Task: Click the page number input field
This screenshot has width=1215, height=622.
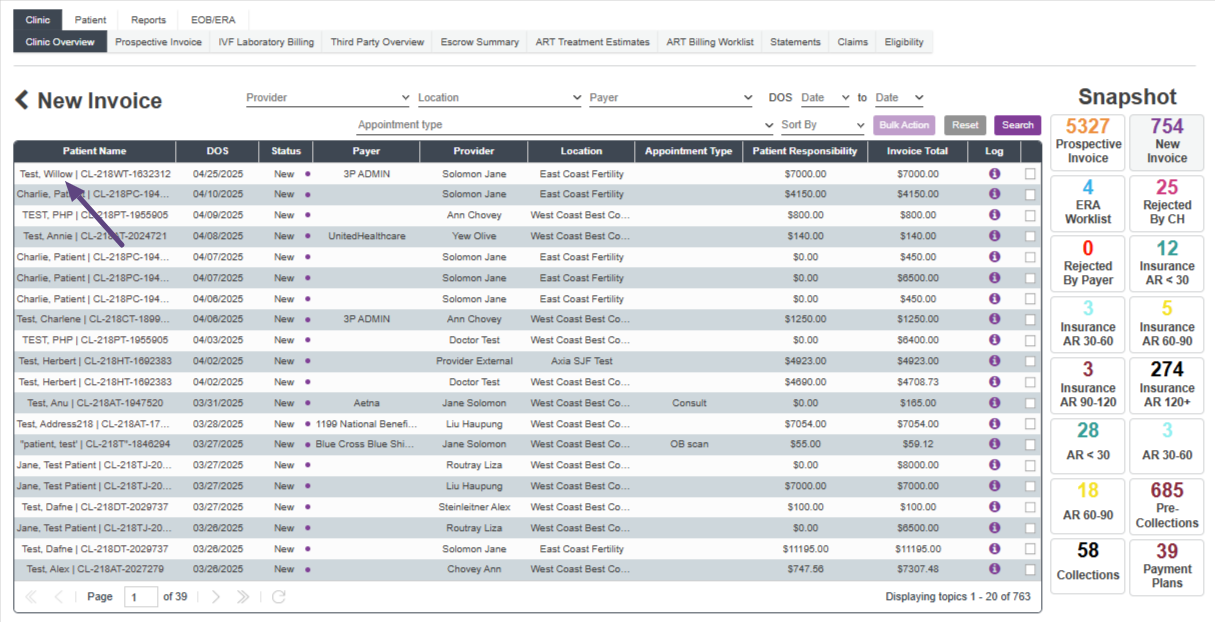Action: [x=141, y=597]
